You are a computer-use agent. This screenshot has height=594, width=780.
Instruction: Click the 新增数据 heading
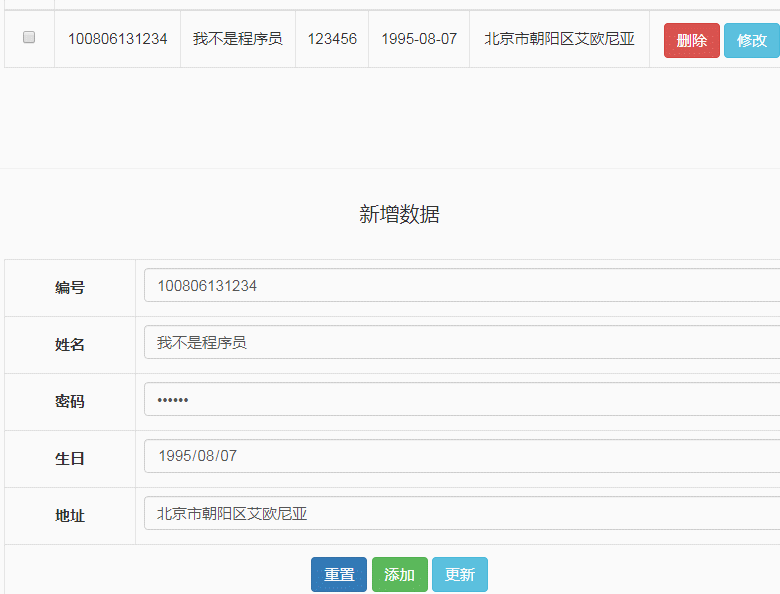[x=399, y=214]
